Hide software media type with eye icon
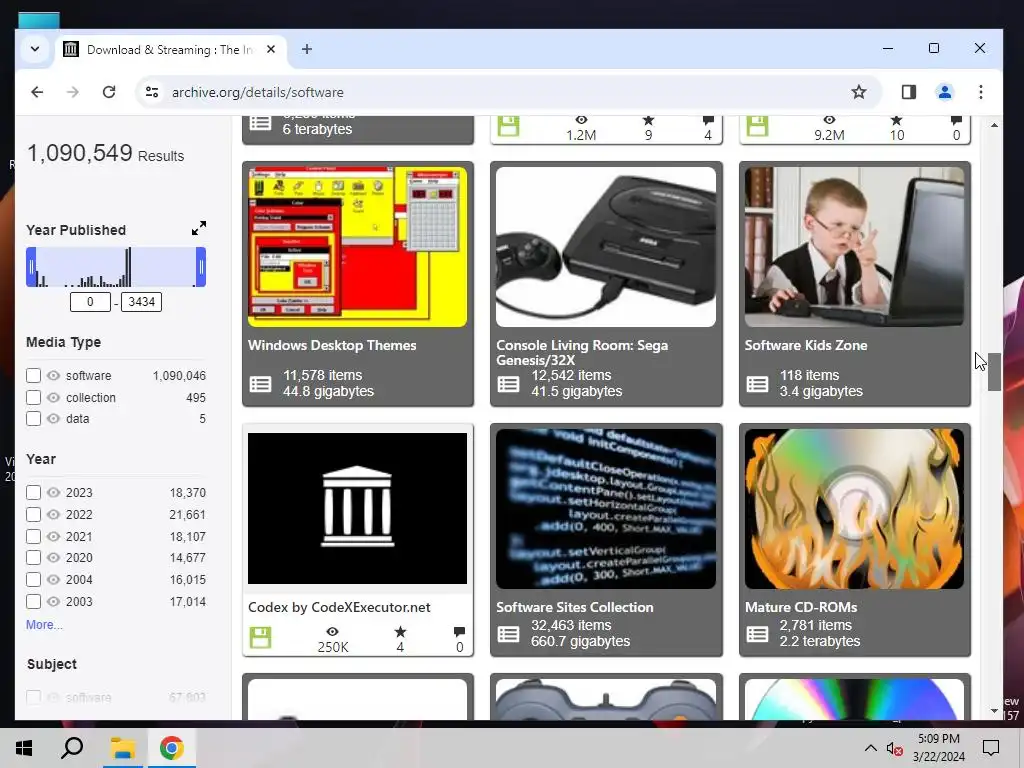The height and width of the screenshot is (768, 1024). (54, 376)
